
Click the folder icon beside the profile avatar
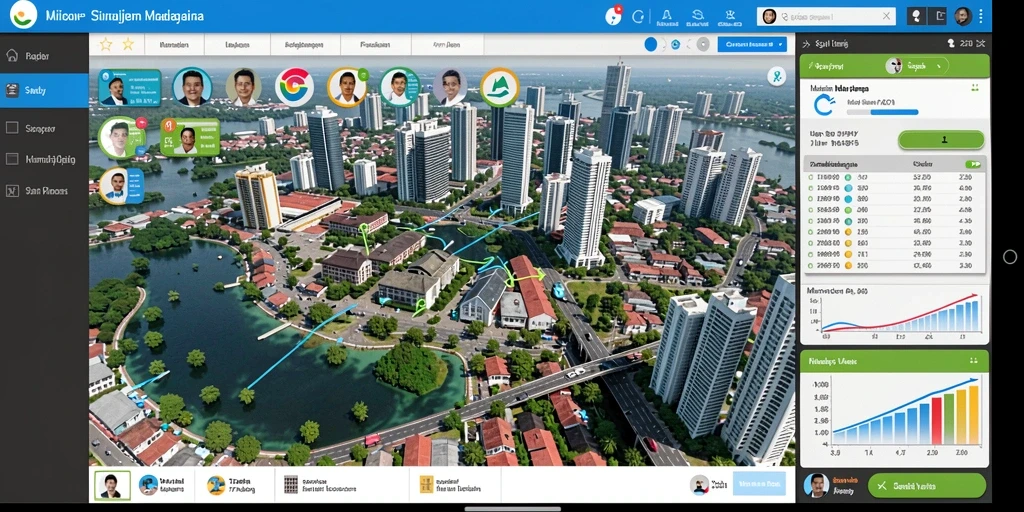(940, 16)
